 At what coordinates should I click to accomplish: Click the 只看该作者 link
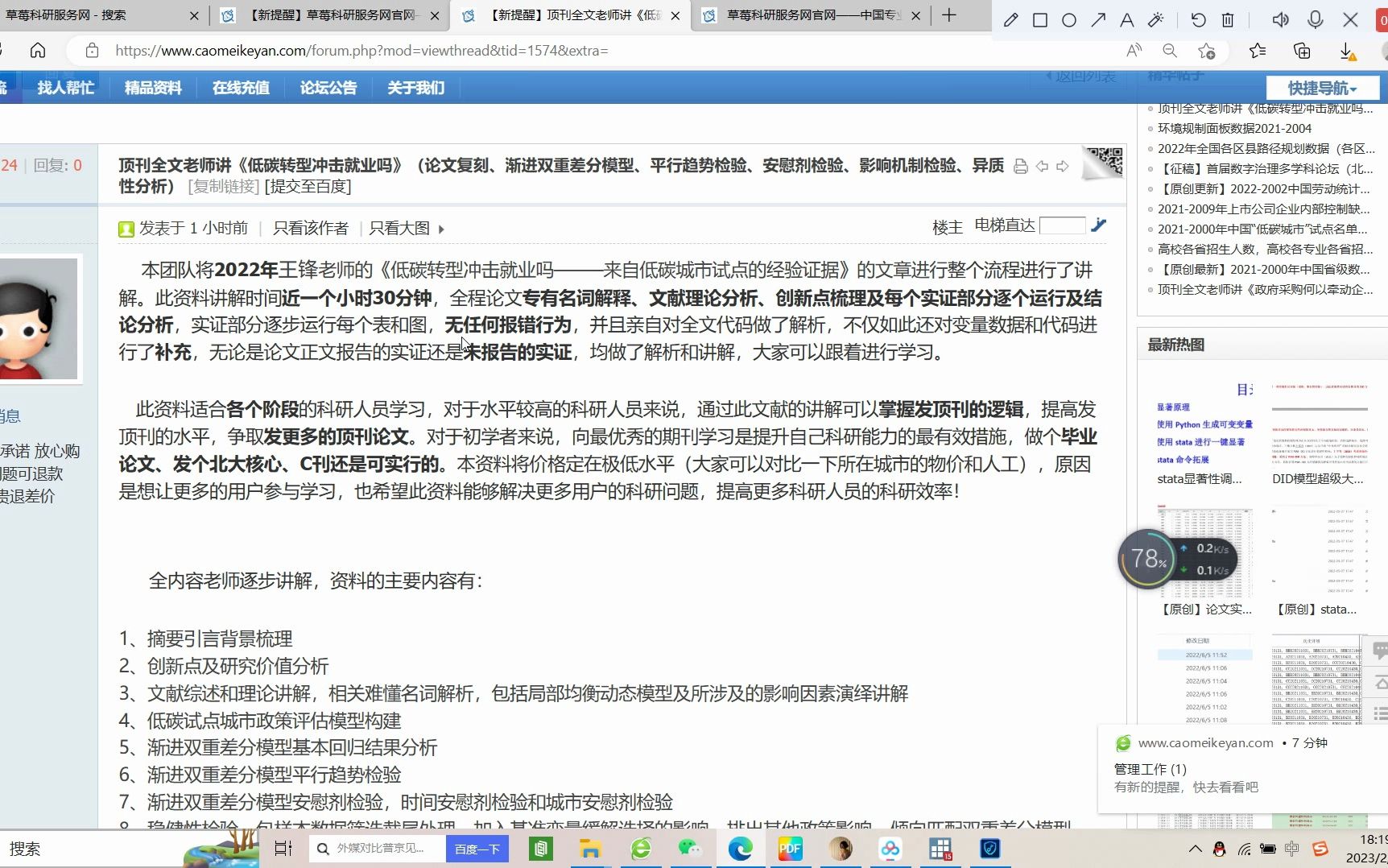[x=311, y=229]
